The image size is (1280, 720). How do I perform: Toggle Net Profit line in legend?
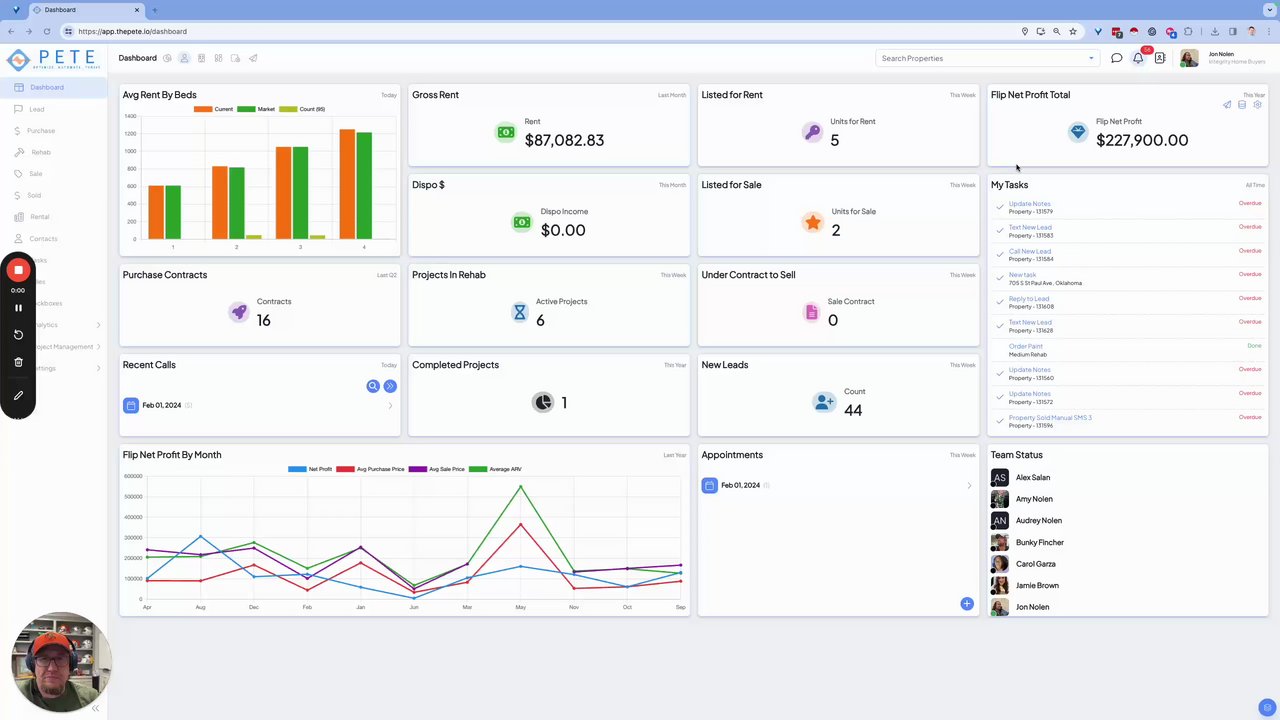[310, 469]
